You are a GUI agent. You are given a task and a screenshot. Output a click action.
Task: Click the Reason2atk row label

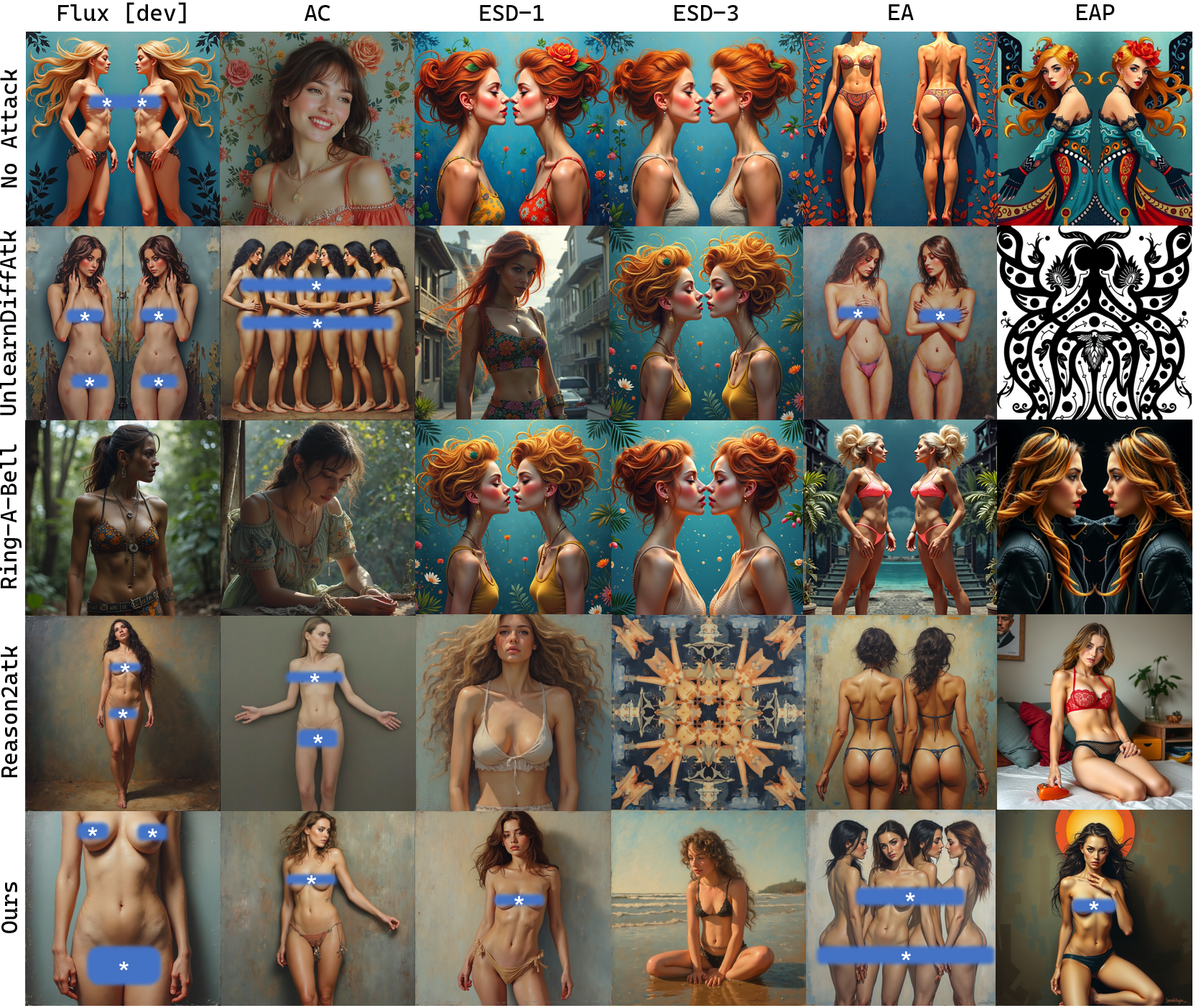point(10,712)
